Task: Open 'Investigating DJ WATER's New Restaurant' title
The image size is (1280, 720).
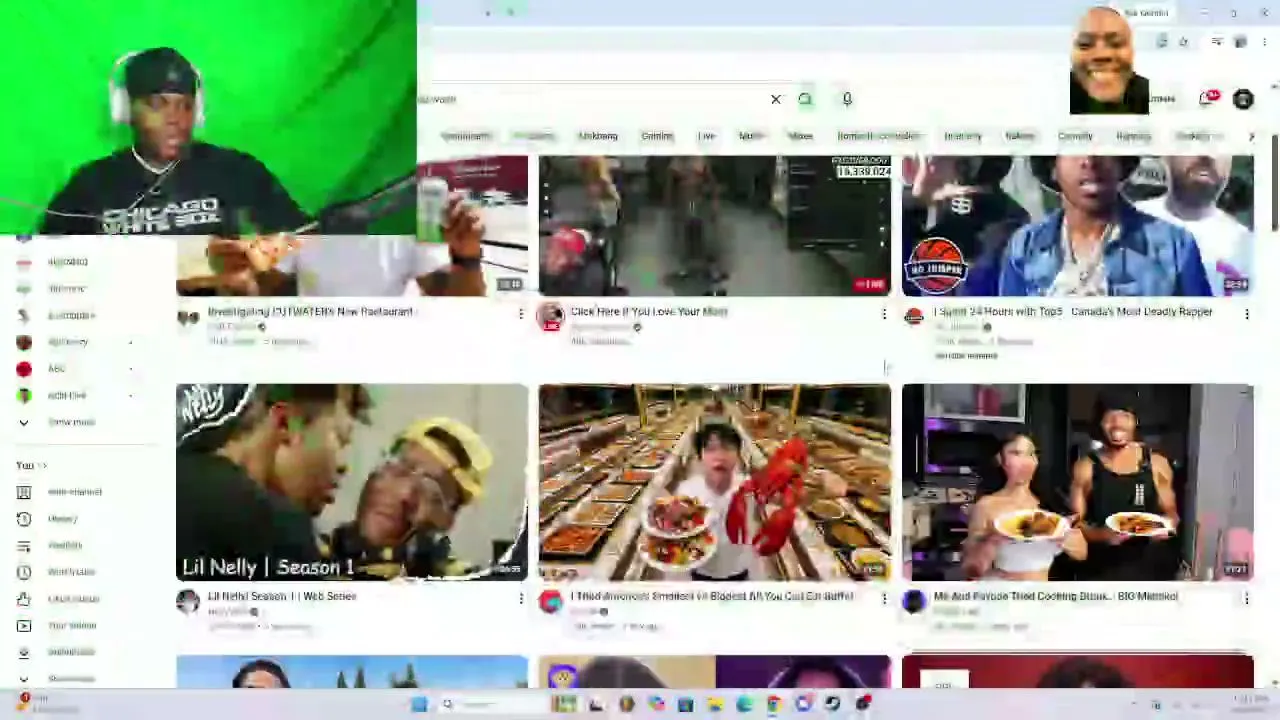Action: [310, 312]
